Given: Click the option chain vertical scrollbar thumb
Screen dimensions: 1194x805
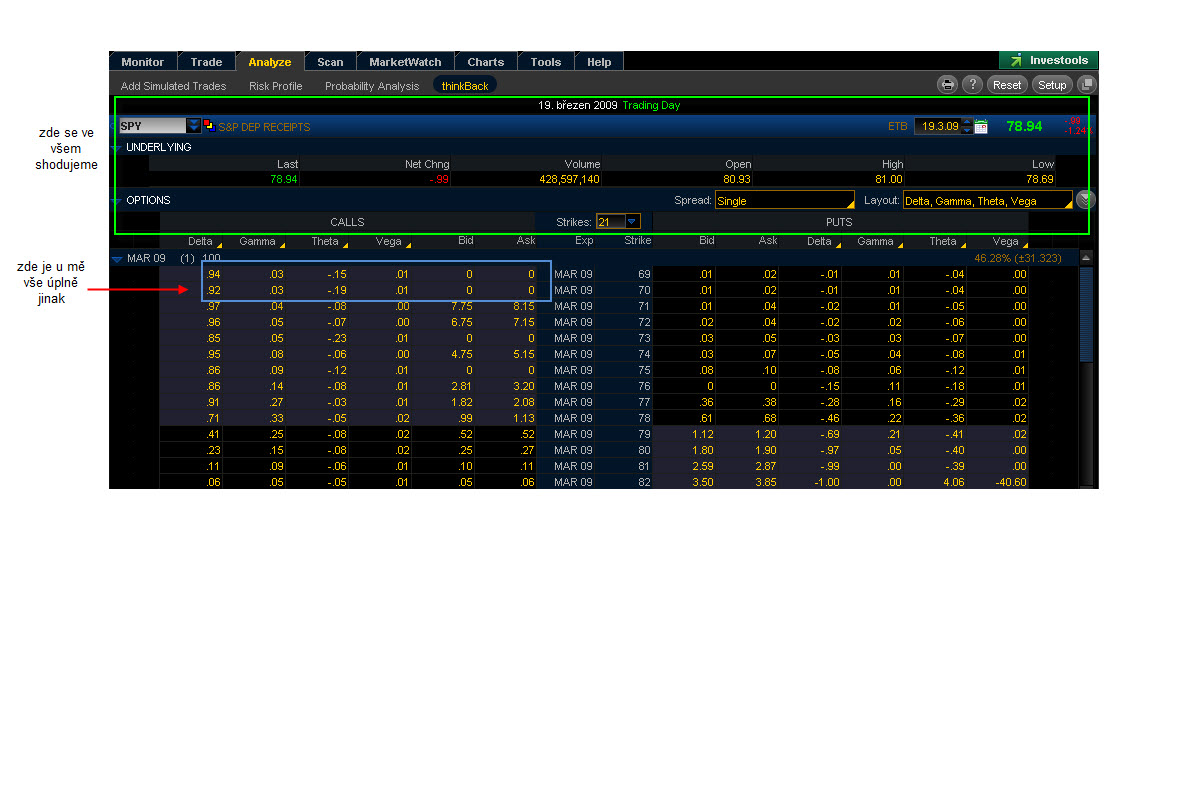Looking at the screenshot, I should (x=1086, y=315).
